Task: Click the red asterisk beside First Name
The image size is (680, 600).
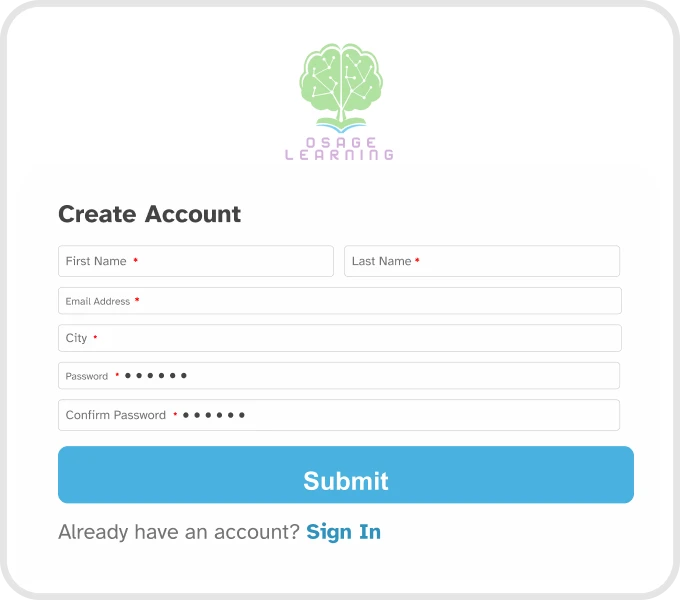Action: (135, 261)
